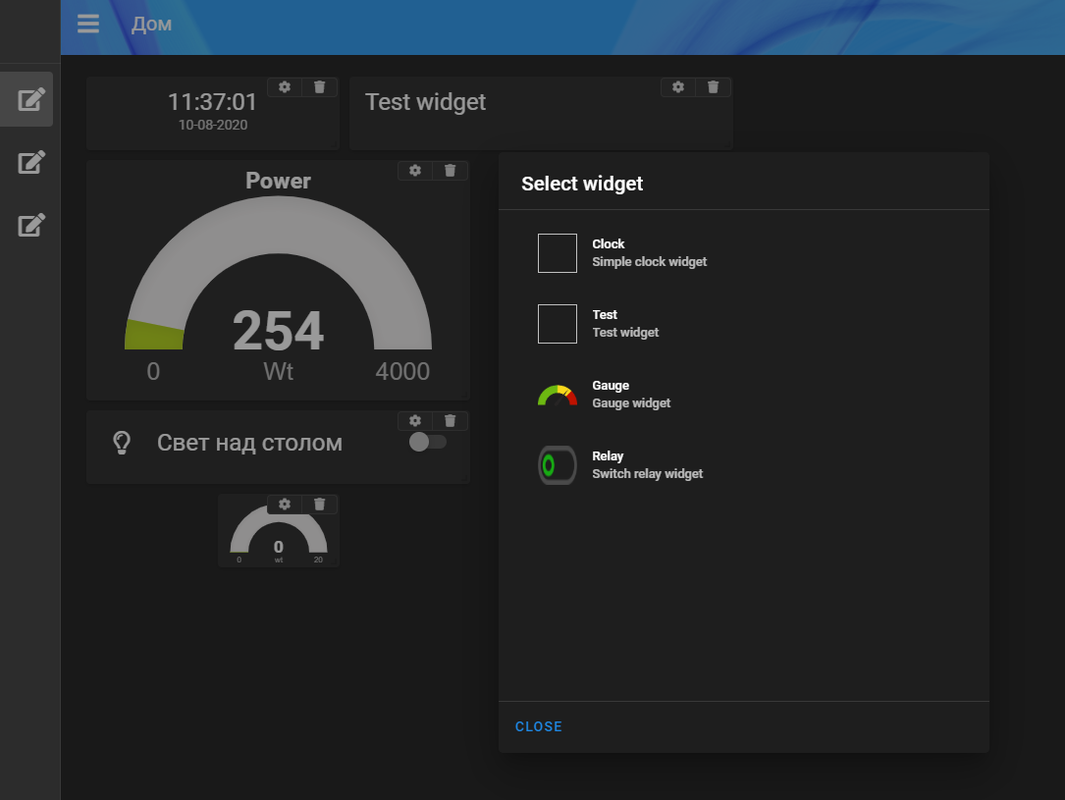Click the Select widget dialog heading
This screenshot has height=800, width=1065.
(x=582, y=183)
